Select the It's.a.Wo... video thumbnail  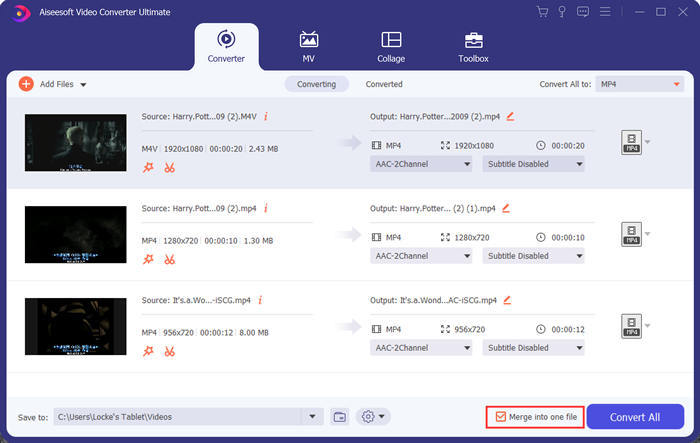click(x=75, y=326)
